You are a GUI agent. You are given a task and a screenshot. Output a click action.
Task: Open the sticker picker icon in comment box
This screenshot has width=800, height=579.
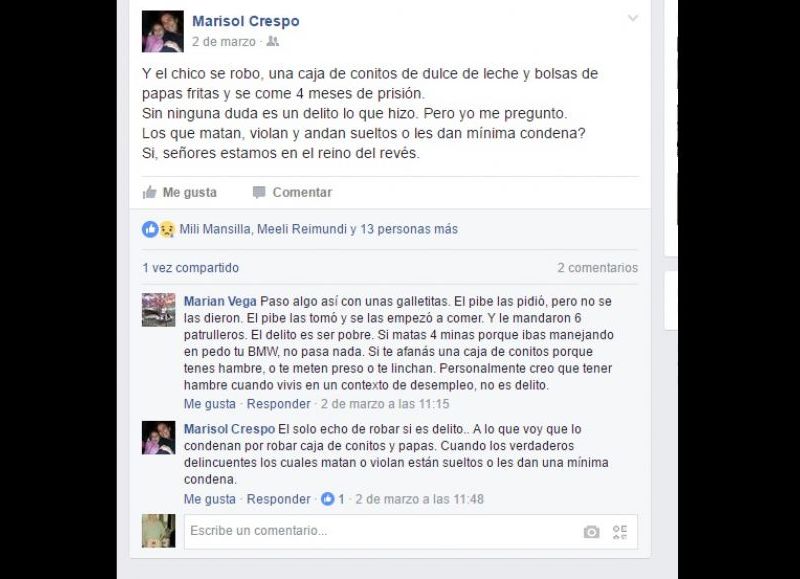[x=620, y=532]
